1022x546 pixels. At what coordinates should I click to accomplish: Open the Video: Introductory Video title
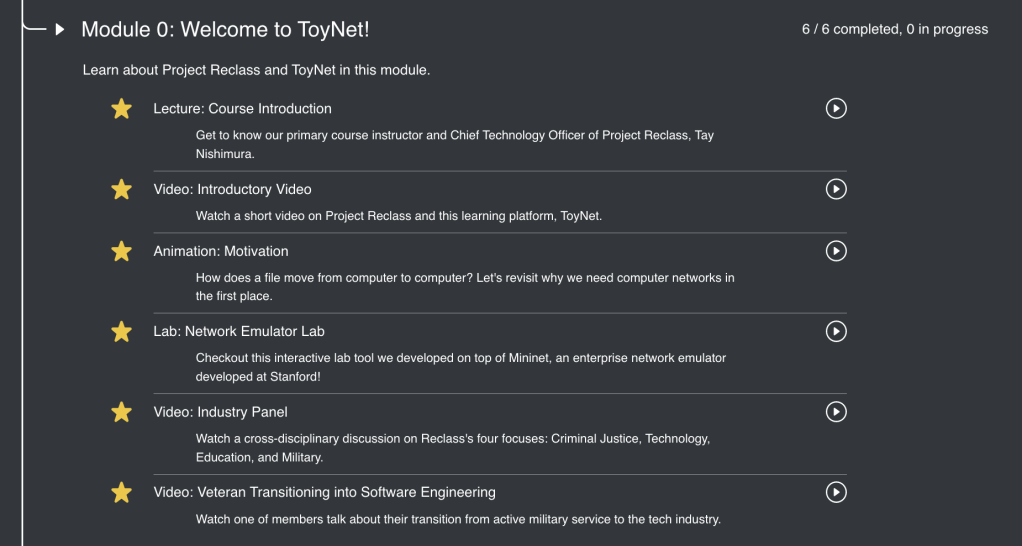coord(232,189)
